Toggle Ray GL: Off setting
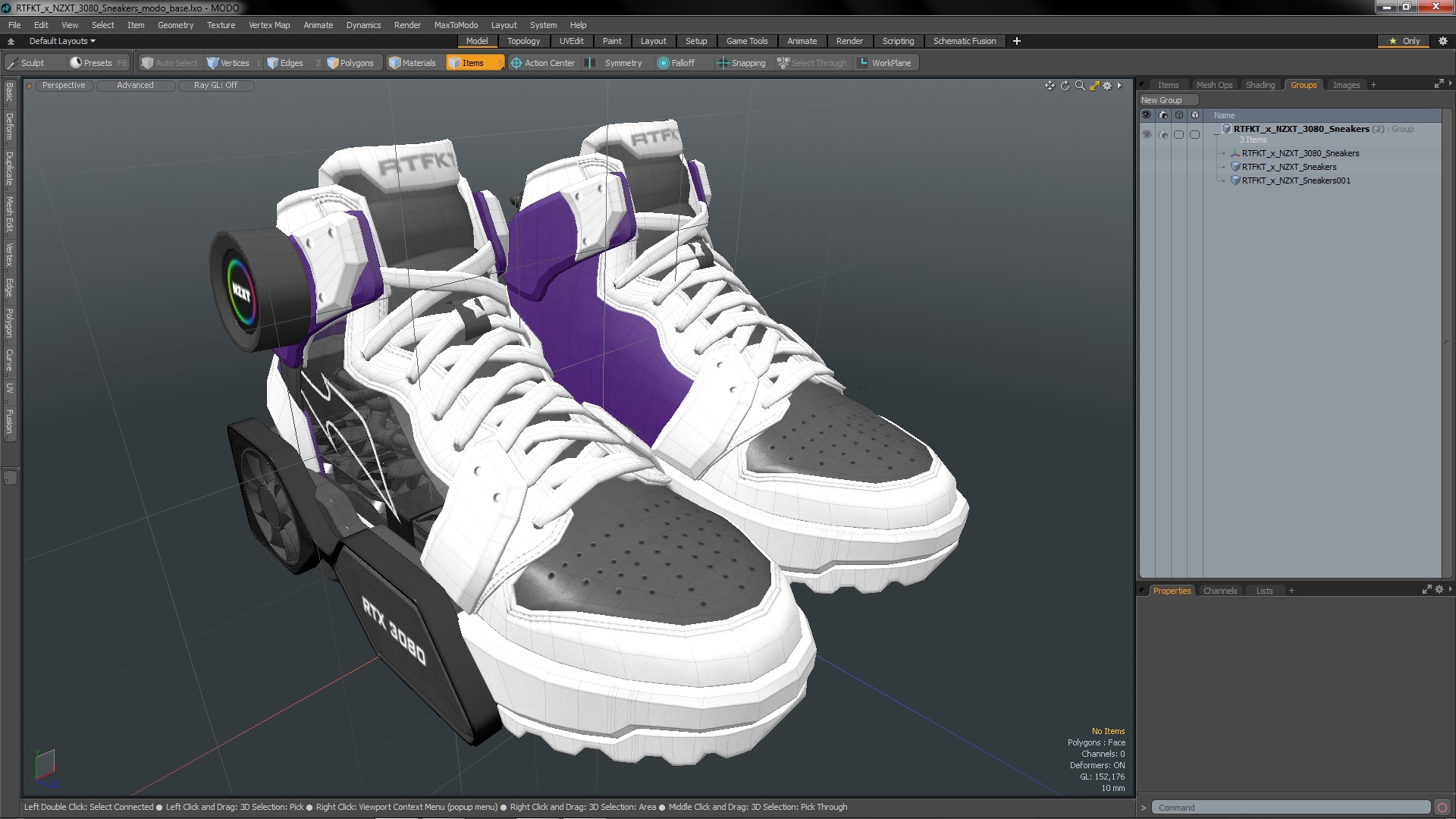 tap(215, 85)
